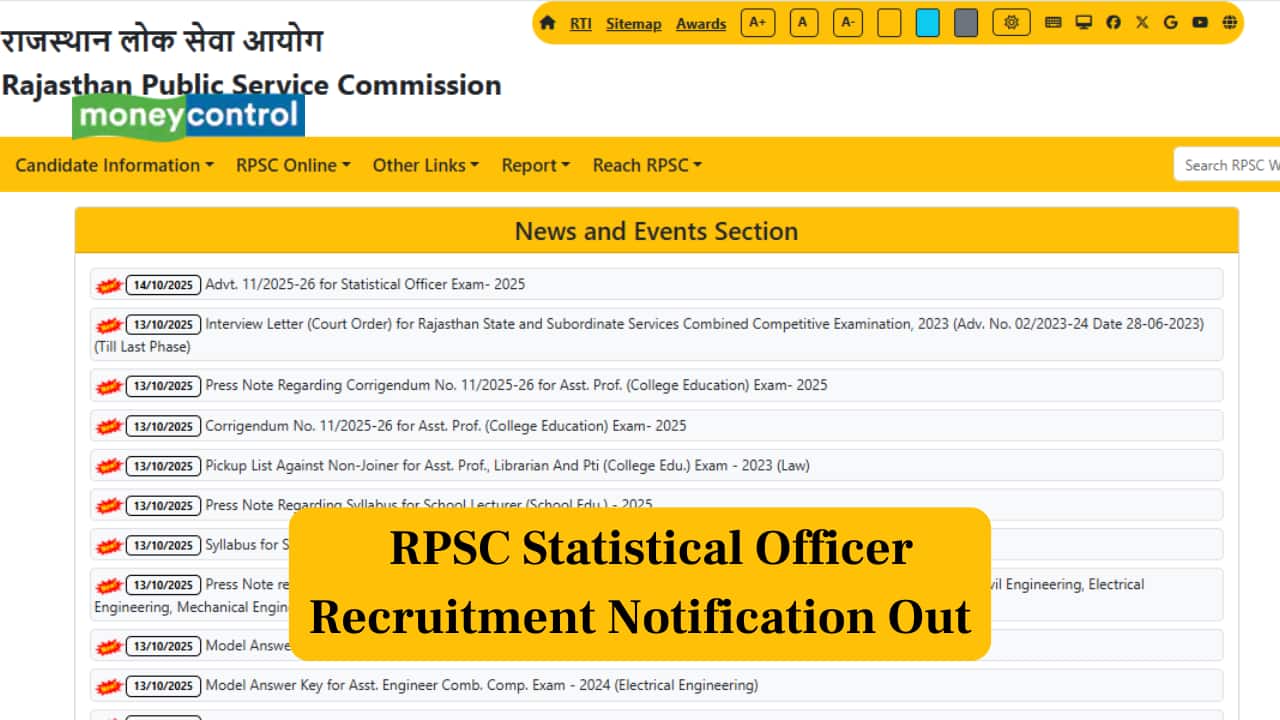Expand the Report dropdown menu
The image size is (1280, 720).
536,165
